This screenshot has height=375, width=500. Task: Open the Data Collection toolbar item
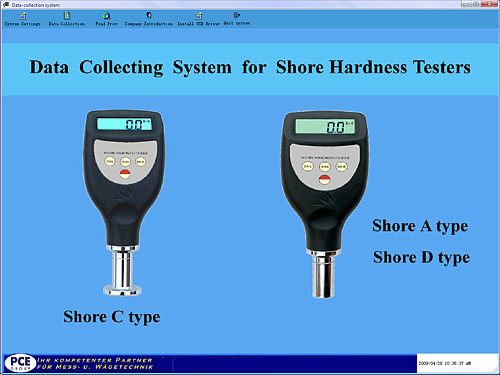pos(67,19)
